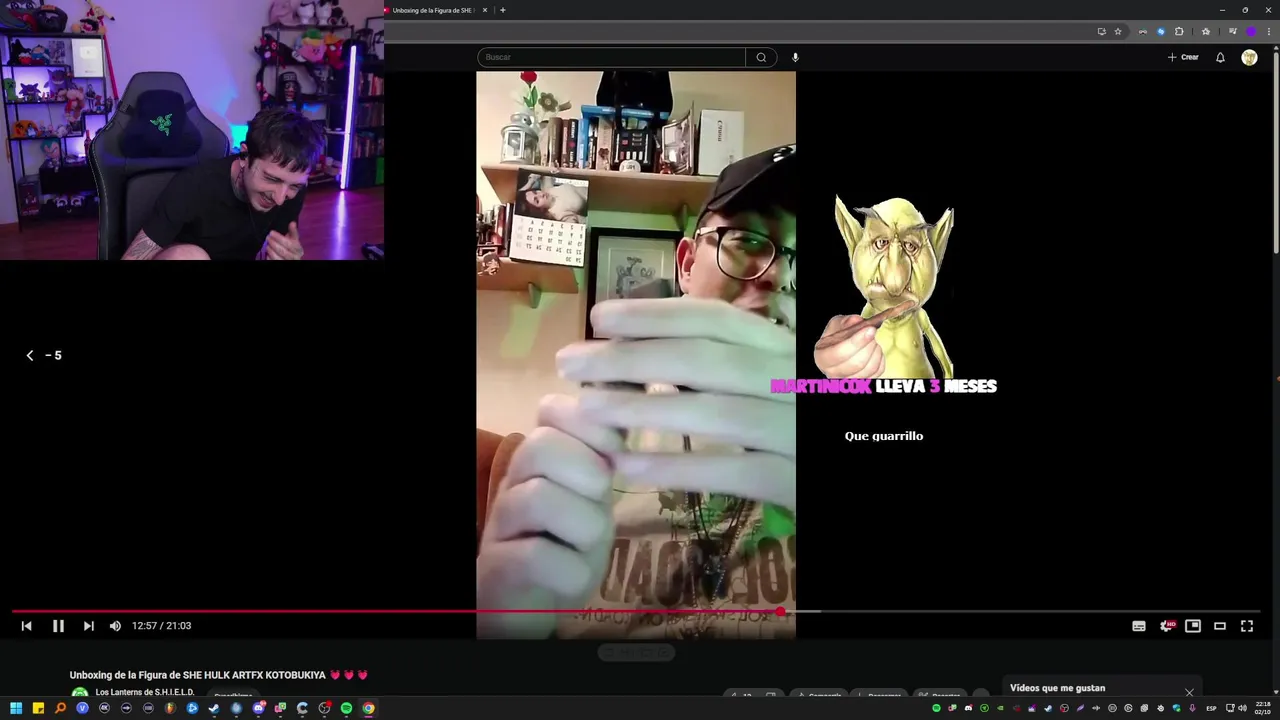Install app from the address bar icon
The height and width of the screenshot is (720, 1280).
[1102, 31]
